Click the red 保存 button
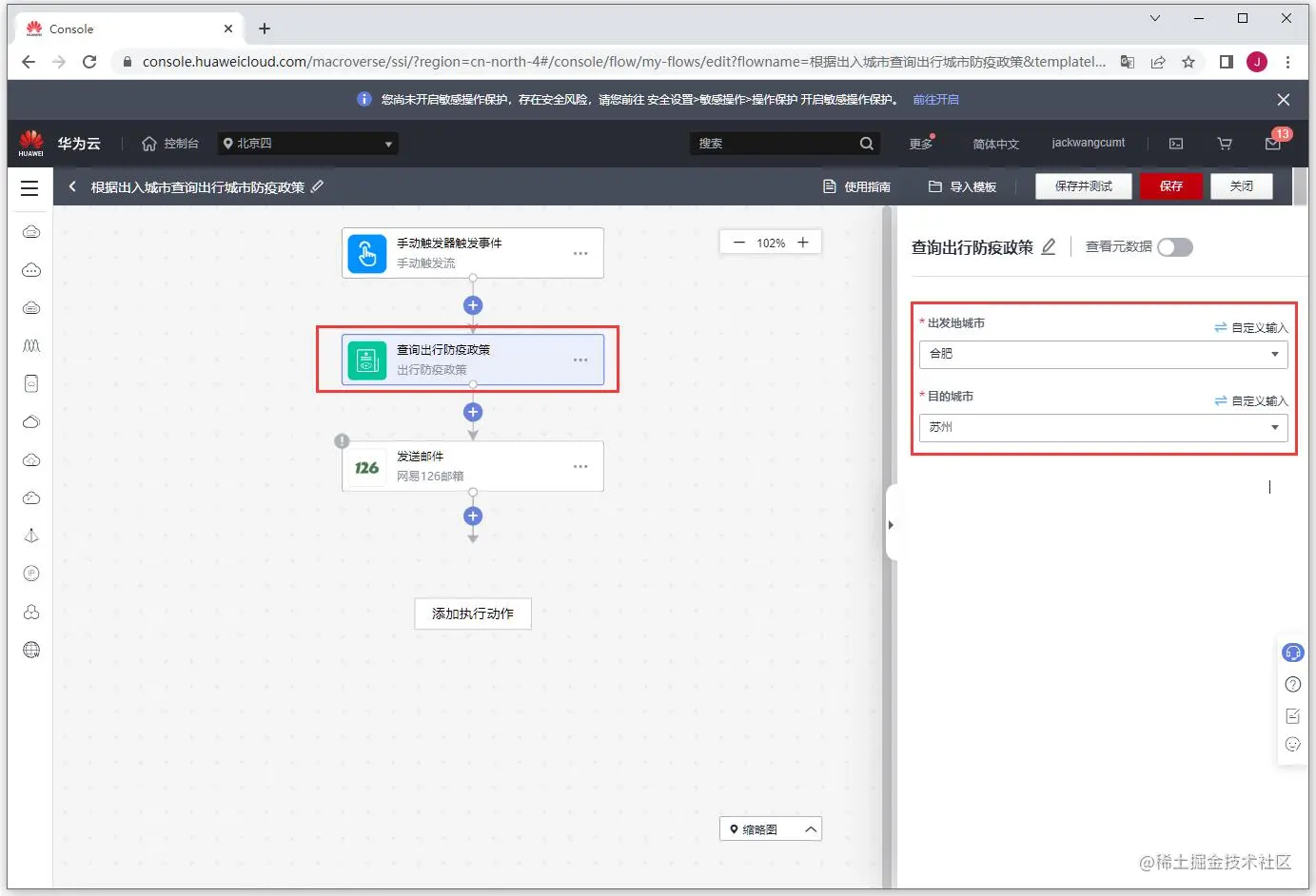The height and width of the screenshot is (896, 1316). pos(1170,186)
